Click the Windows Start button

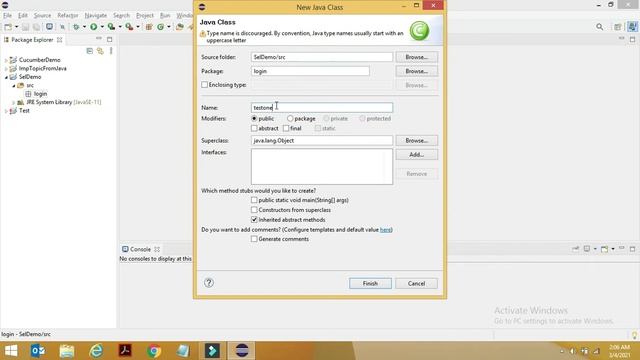(x=11, y=351)
